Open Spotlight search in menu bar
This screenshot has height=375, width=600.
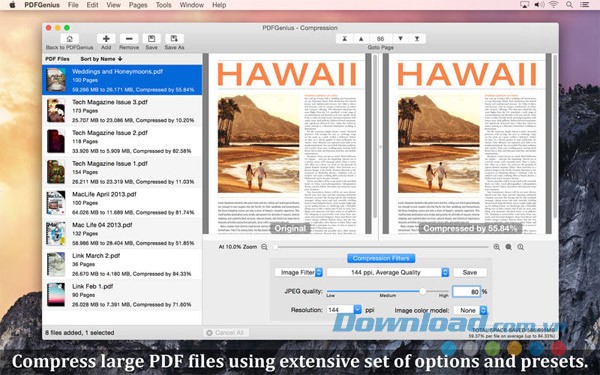[569, 5]
